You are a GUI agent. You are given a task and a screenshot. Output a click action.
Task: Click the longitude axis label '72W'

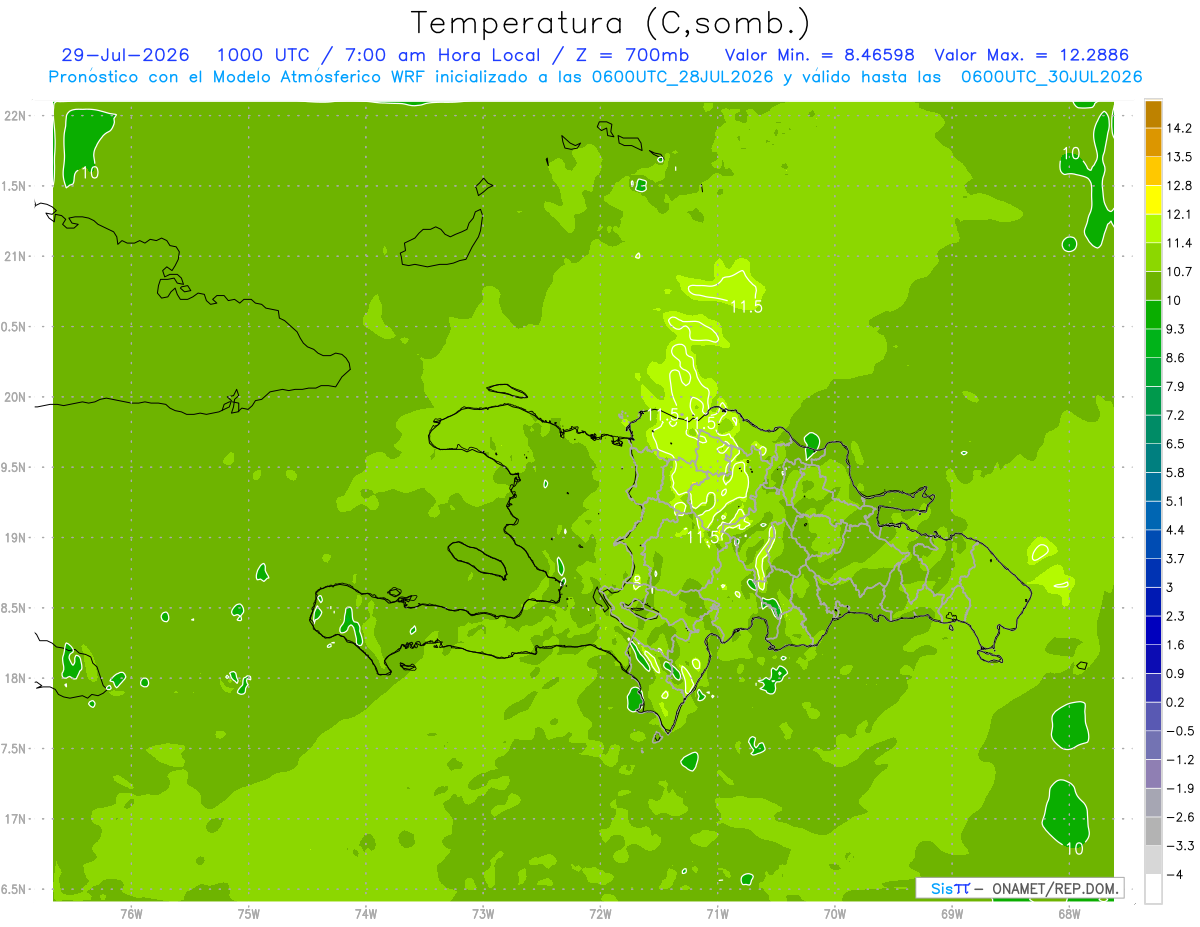tap(600, 914)
